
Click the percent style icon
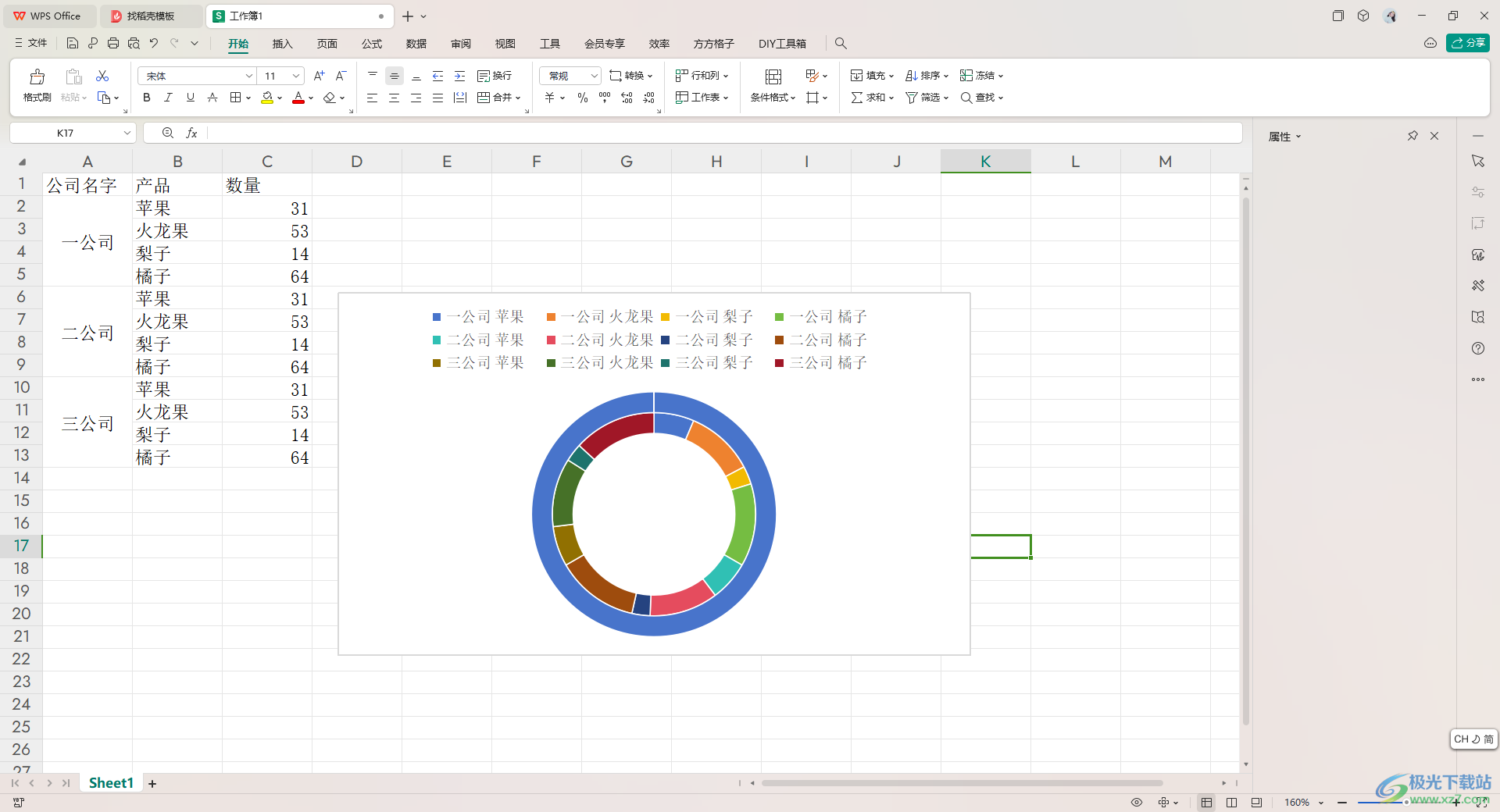(x=583, y=98)
